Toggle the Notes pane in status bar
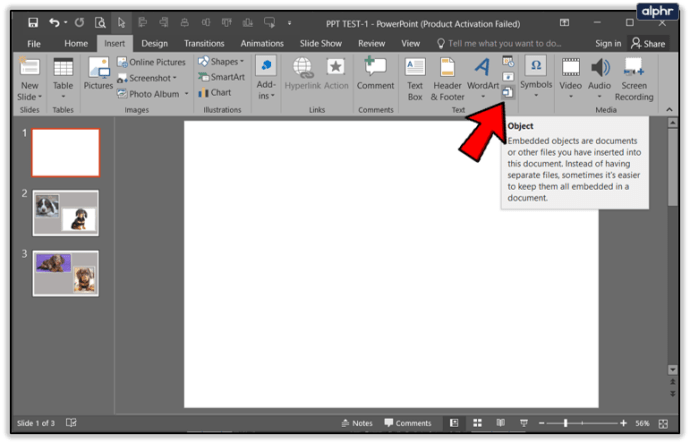Viewport: 690px width, 444px height. 356,423
